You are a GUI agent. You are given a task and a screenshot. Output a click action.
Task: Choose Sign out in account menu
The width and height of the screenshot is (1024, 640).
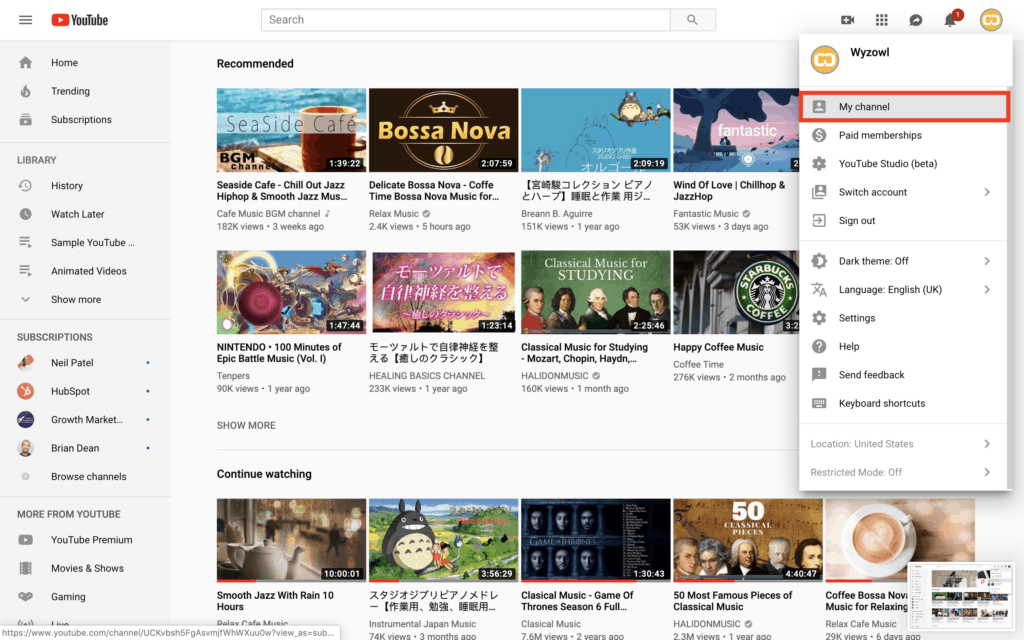click(x=904, y=221)
